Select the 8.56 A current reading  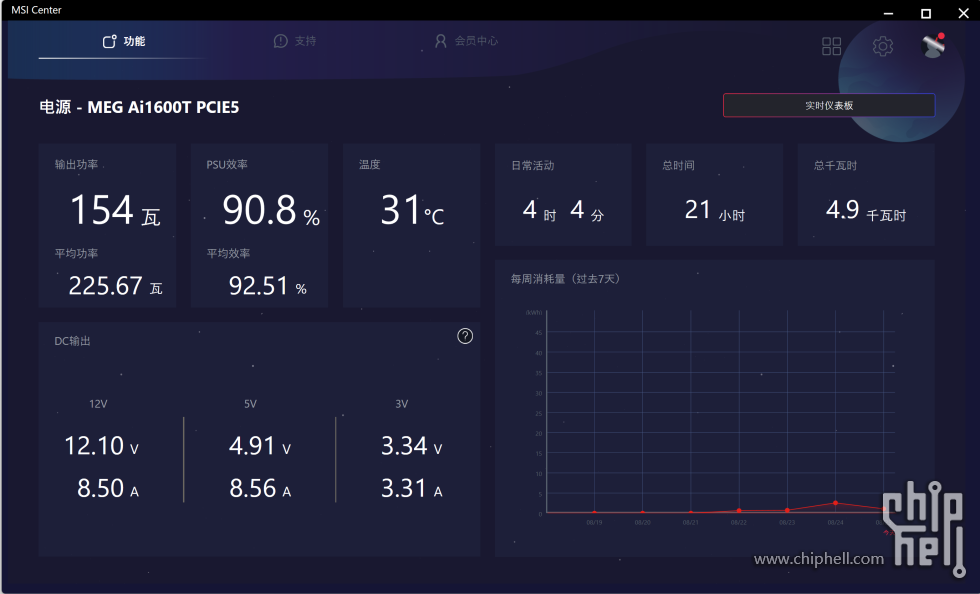[260, 489]
